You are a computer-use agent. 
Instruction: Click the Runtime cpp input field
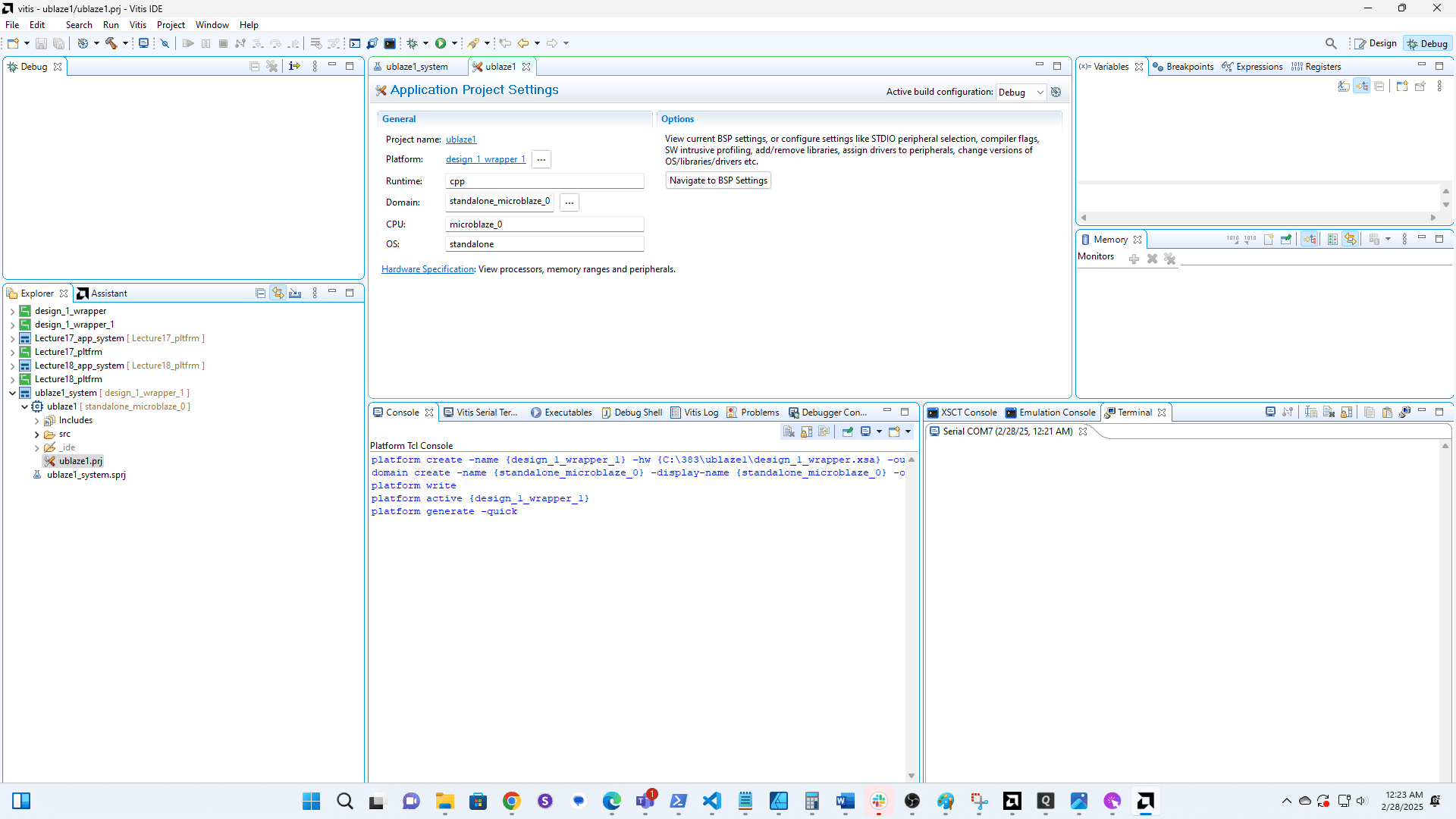544,181
